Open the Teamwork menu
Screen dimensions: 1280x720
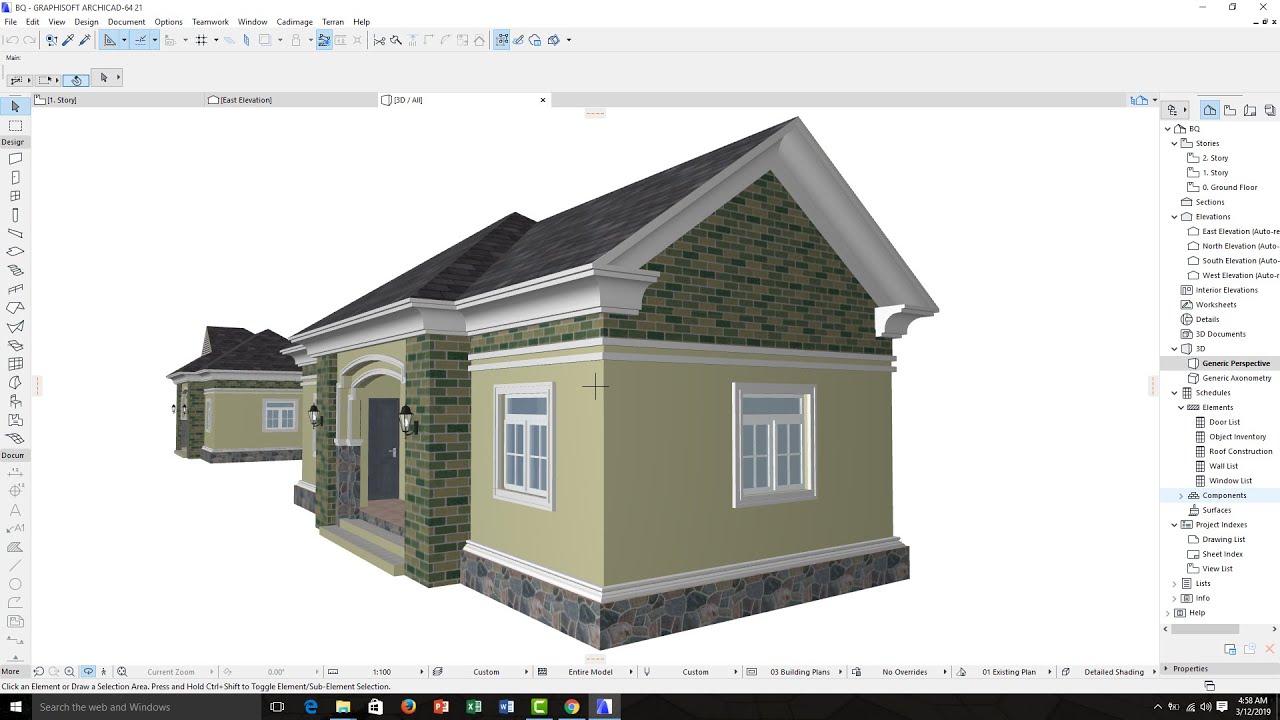tap(210, 21)
